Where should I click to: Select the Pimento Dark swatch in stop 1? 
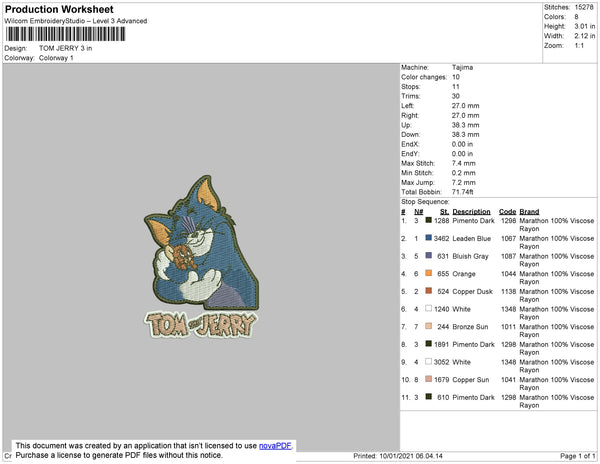tap(429, 220)
